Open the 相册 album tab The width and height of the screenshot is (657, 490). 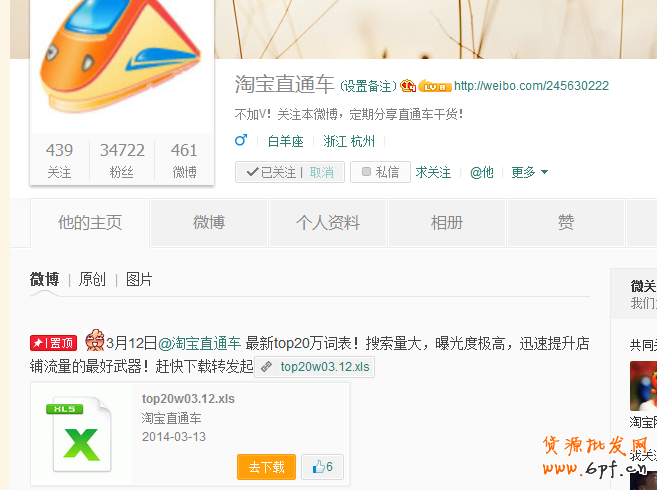click(x=447, y=223)
